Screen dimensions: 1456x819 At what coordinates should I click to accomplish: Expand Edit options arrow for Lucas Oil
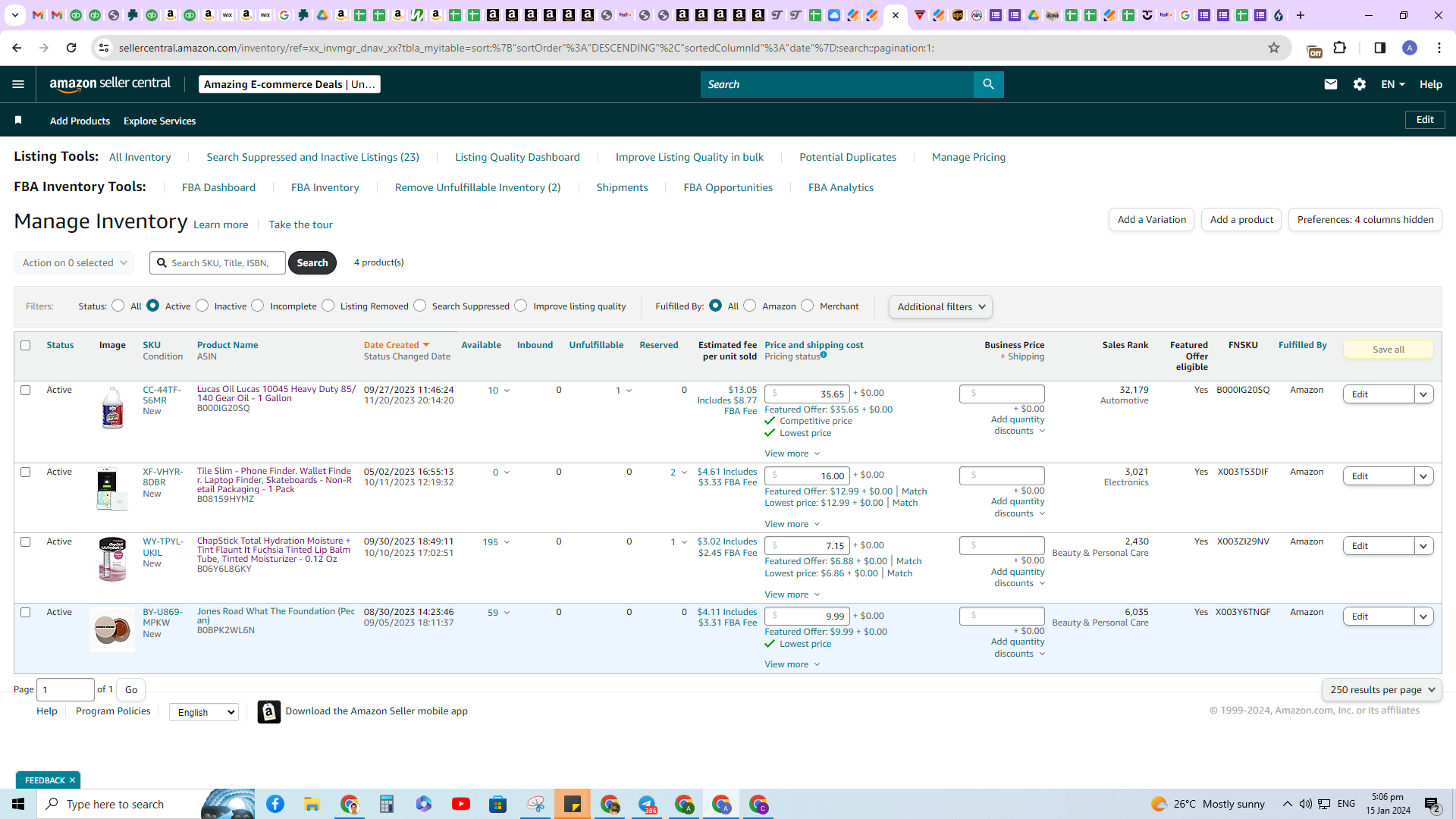coord(1424,394)
